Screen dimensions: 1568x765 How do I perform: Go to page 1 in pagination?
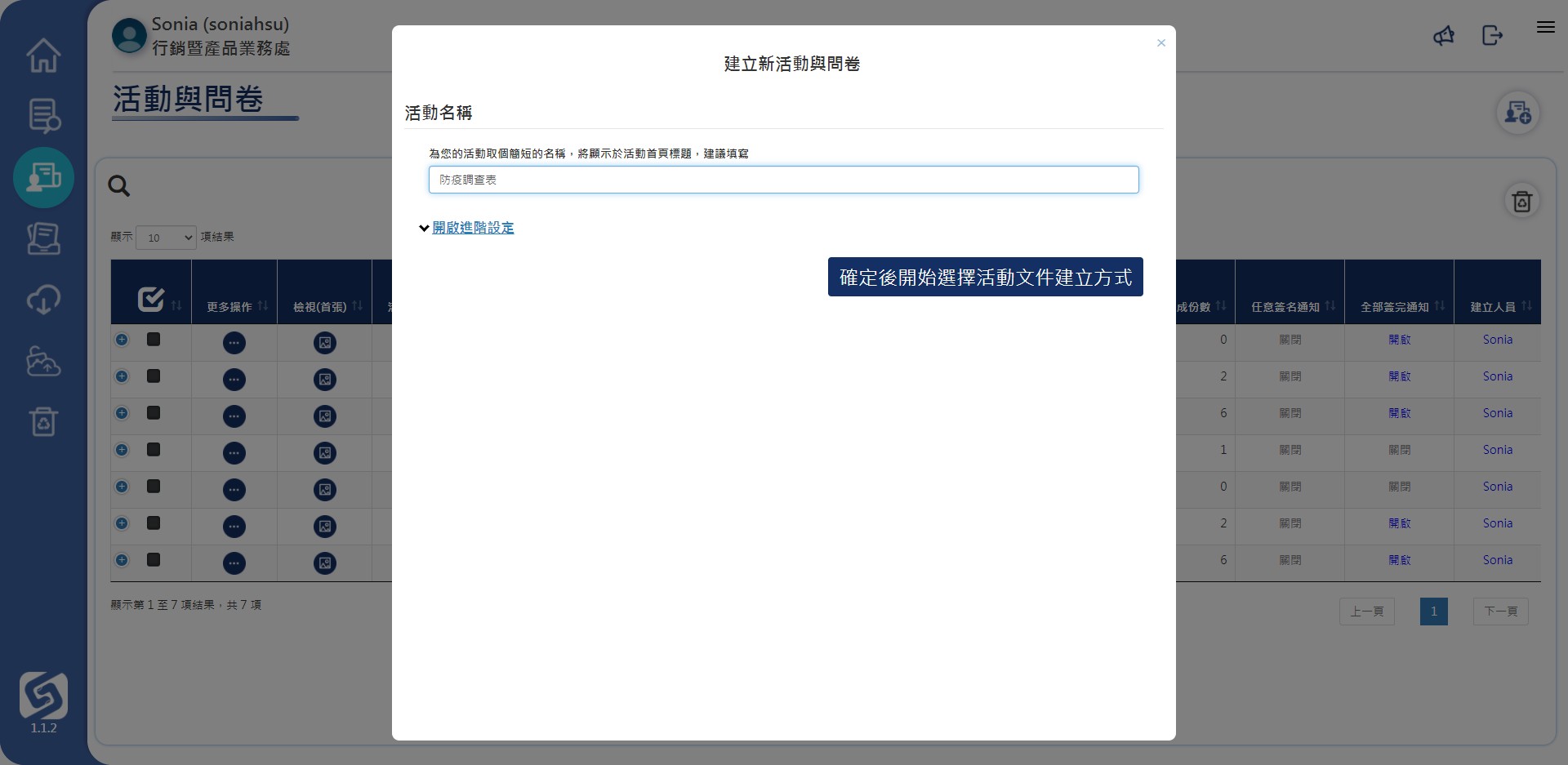click(1433, 612)
